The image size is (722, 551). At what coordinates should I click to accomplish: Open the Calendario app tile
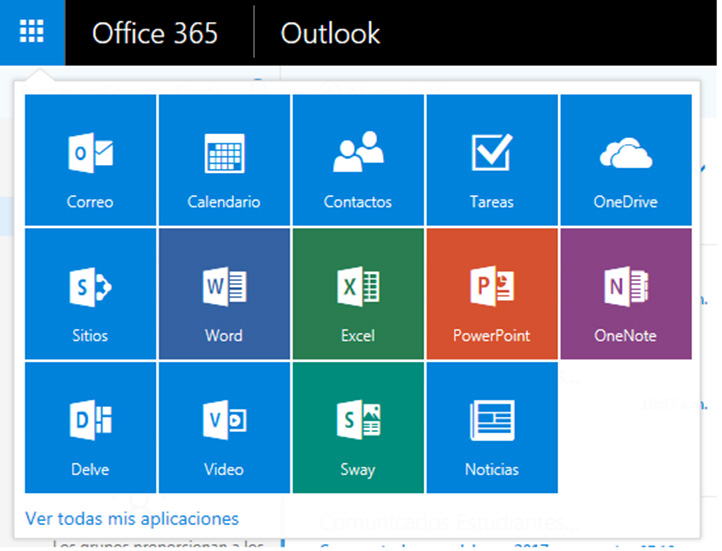coord(224,160)
